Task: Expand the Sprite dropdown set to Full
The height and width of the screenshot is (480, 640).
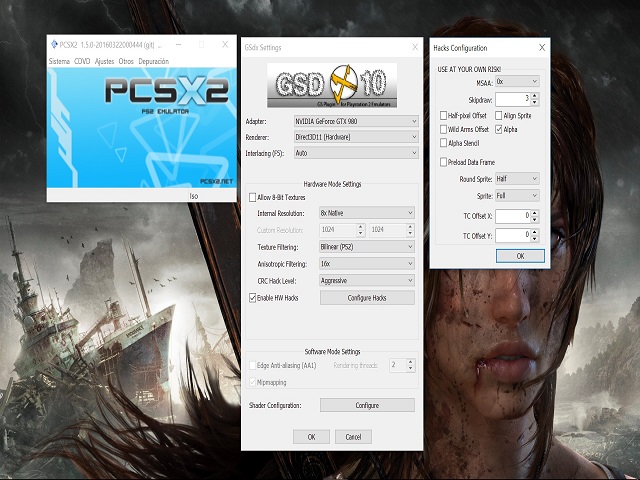Action: point(517,196)
